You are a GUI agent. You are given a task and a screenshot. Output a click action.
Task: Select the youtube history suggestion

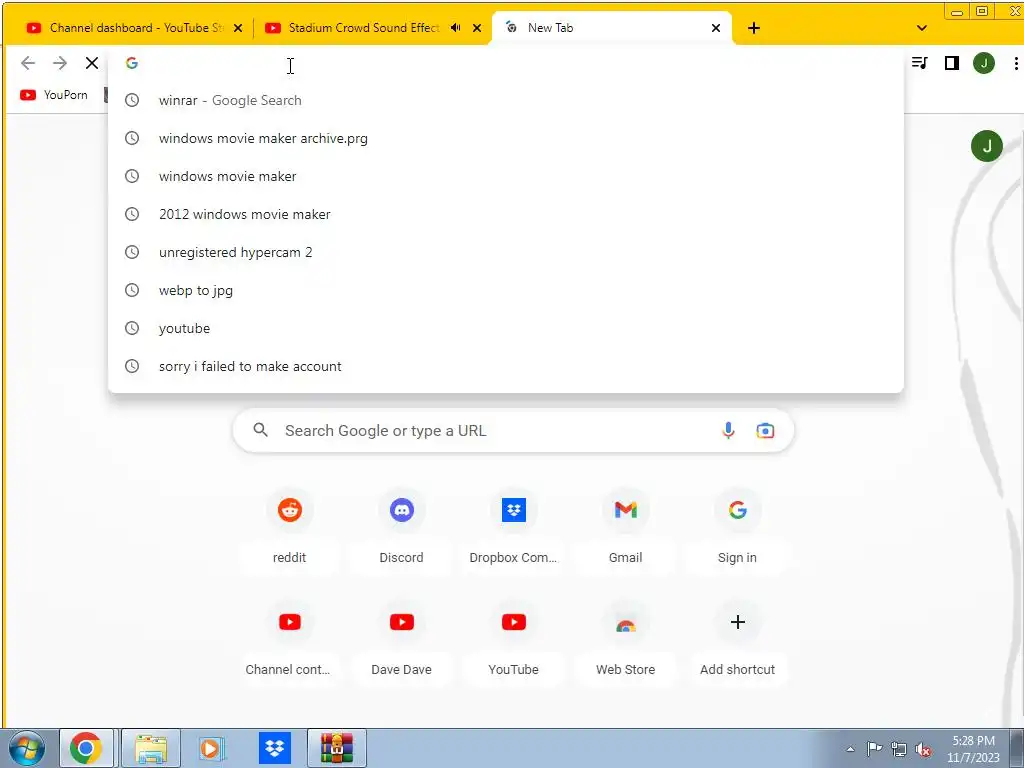coord(505,328)
